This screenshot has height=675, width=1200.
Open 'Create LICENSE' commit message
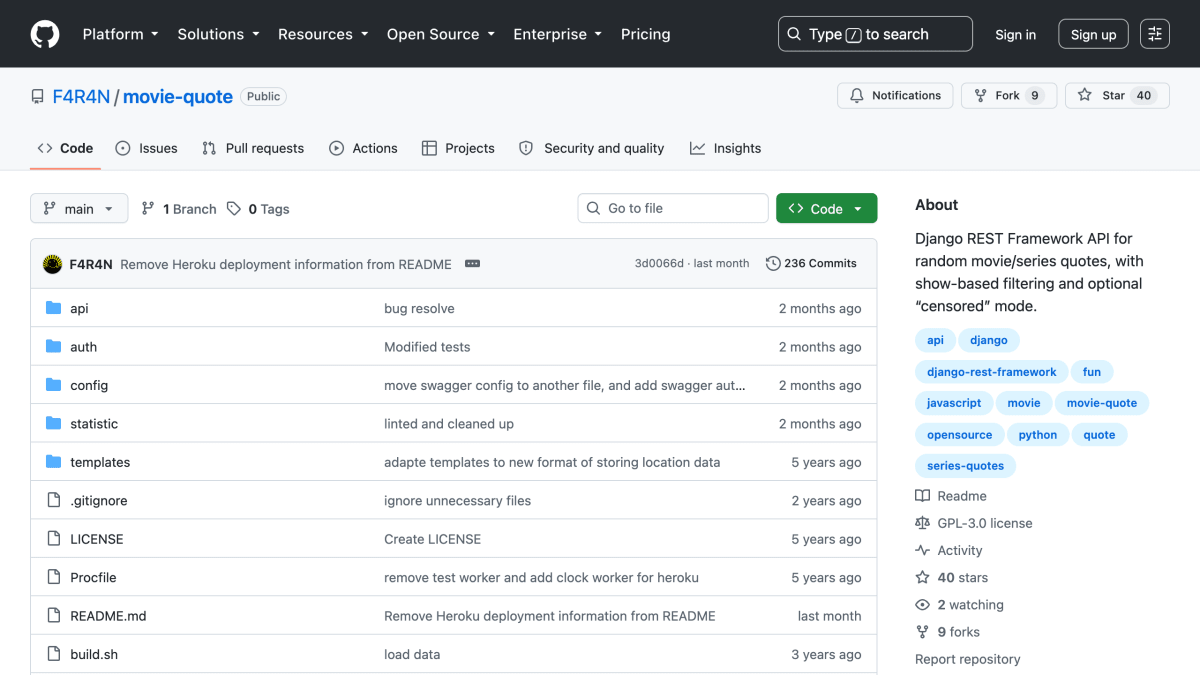click(x=432, y=538)
